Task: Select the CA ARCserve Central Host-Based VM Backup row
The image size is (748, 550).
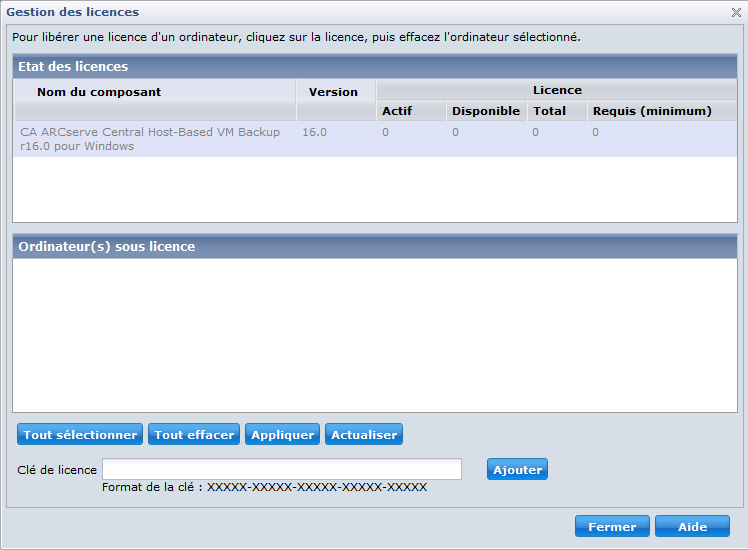Action: 375,139
